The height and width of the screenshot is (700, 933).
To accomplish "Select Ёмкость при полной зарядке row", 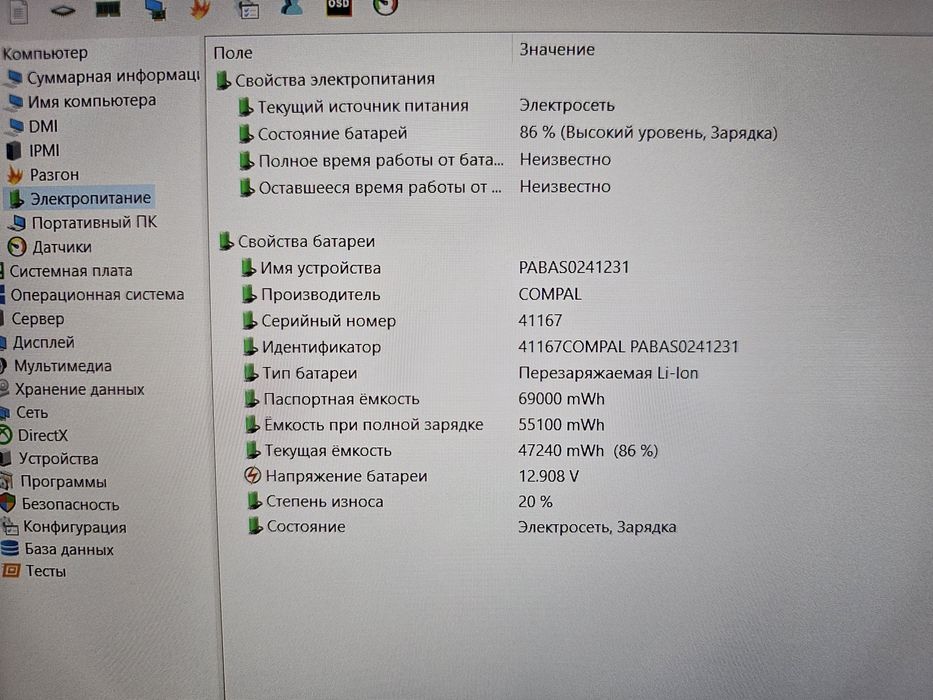I will (364, 424).
